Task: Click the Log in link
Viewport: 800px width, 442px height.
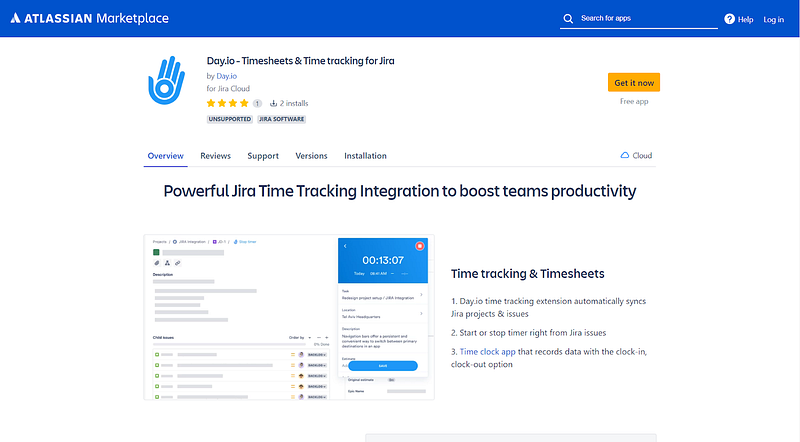Action: click(x=773, y=19)
